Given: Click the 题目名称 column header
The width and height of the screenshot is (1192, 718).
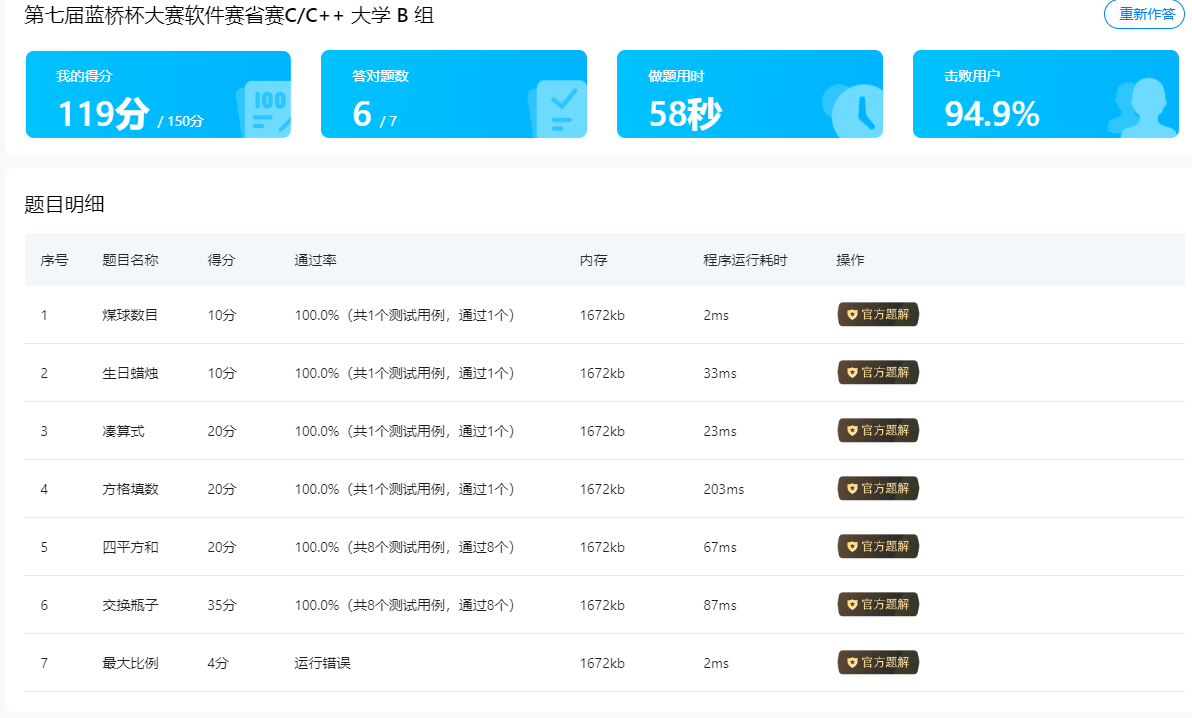Looking at the screenshot, I should point(130,260).
